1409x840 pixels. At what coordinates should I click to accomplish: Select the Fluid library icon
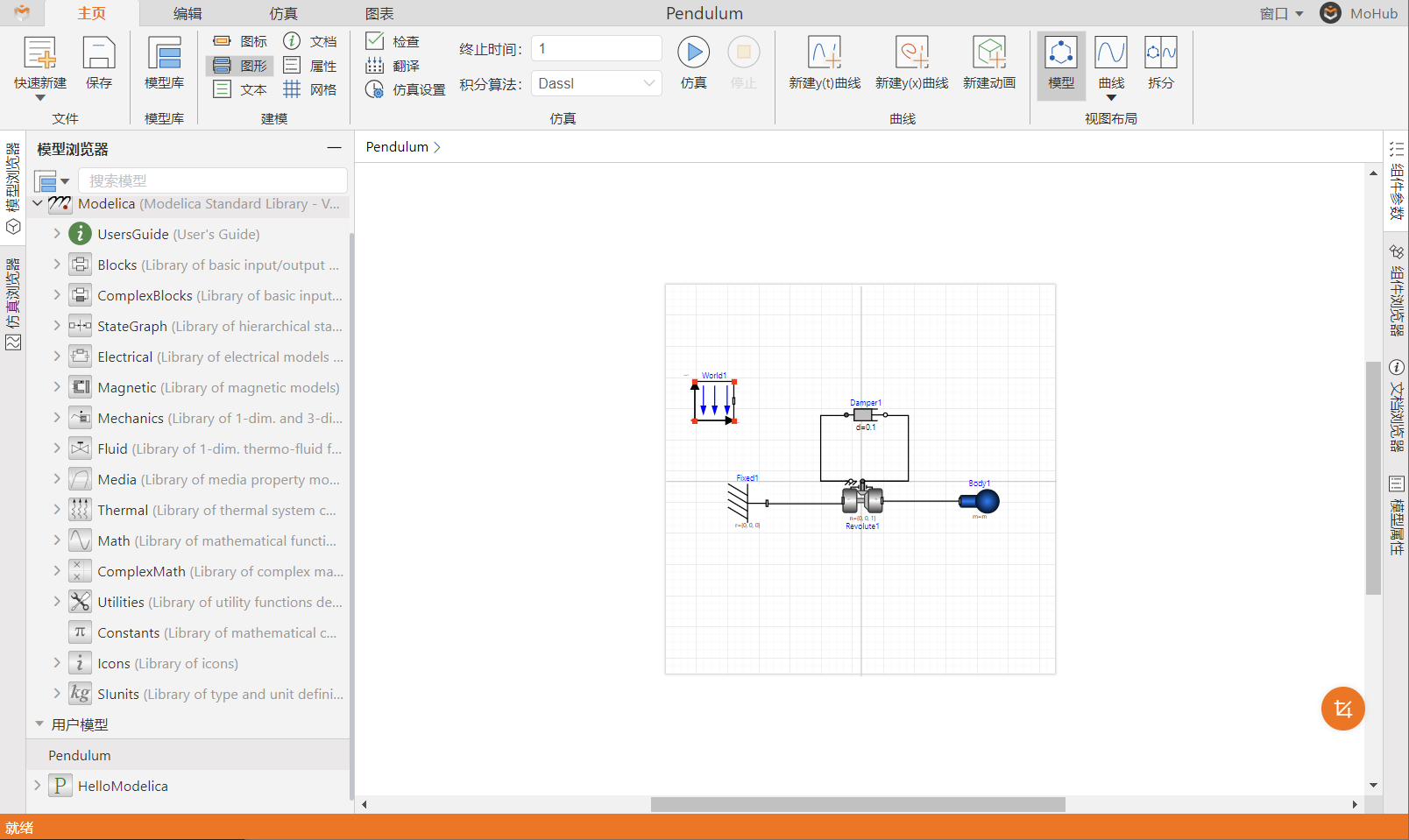80,448
